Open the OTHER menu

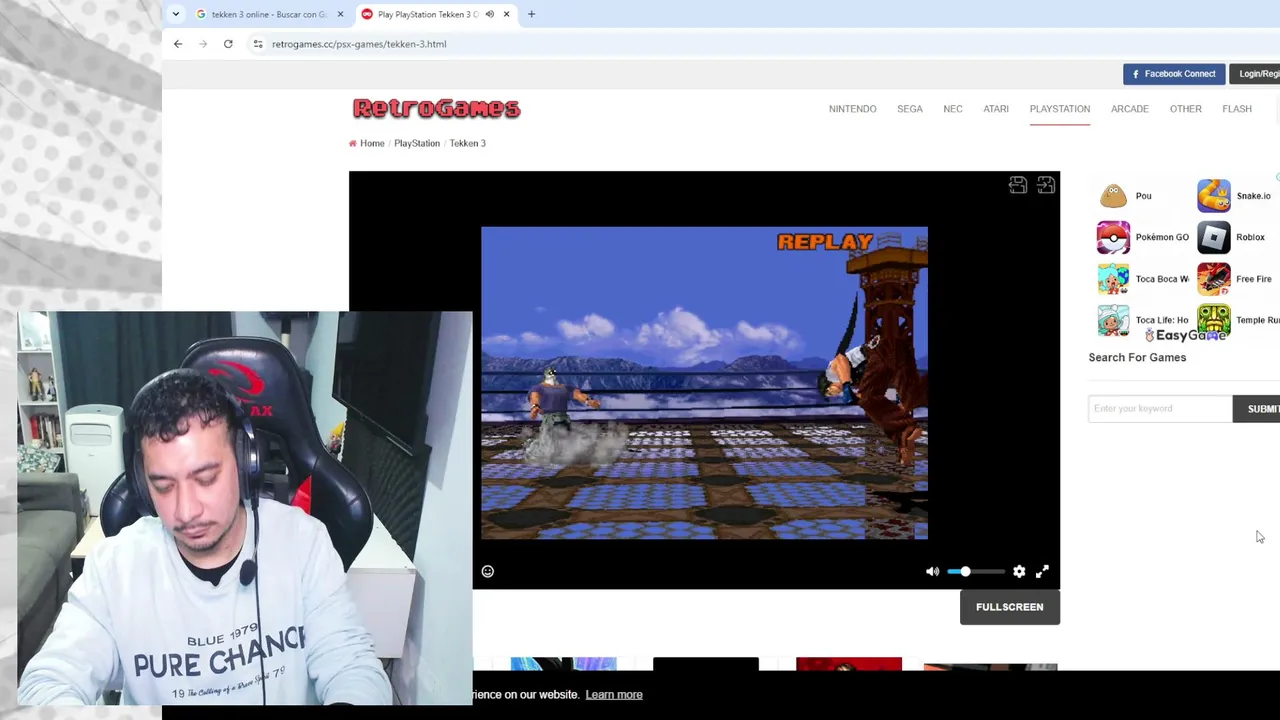[x=1186, y=109]
